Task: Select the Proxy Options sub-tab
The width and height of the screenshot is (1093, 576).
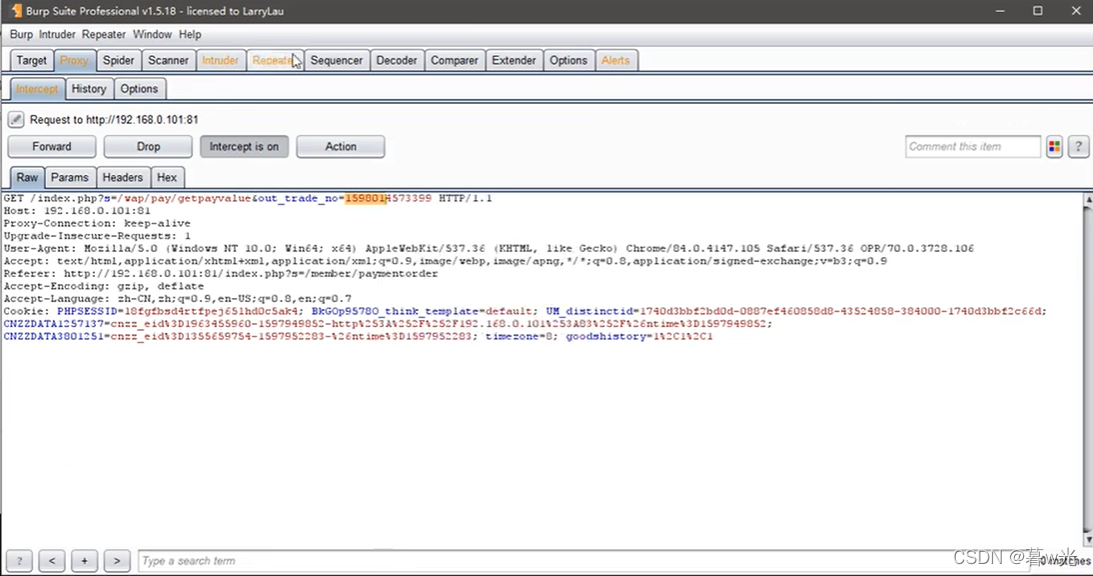Action: (x=139, y=89)
